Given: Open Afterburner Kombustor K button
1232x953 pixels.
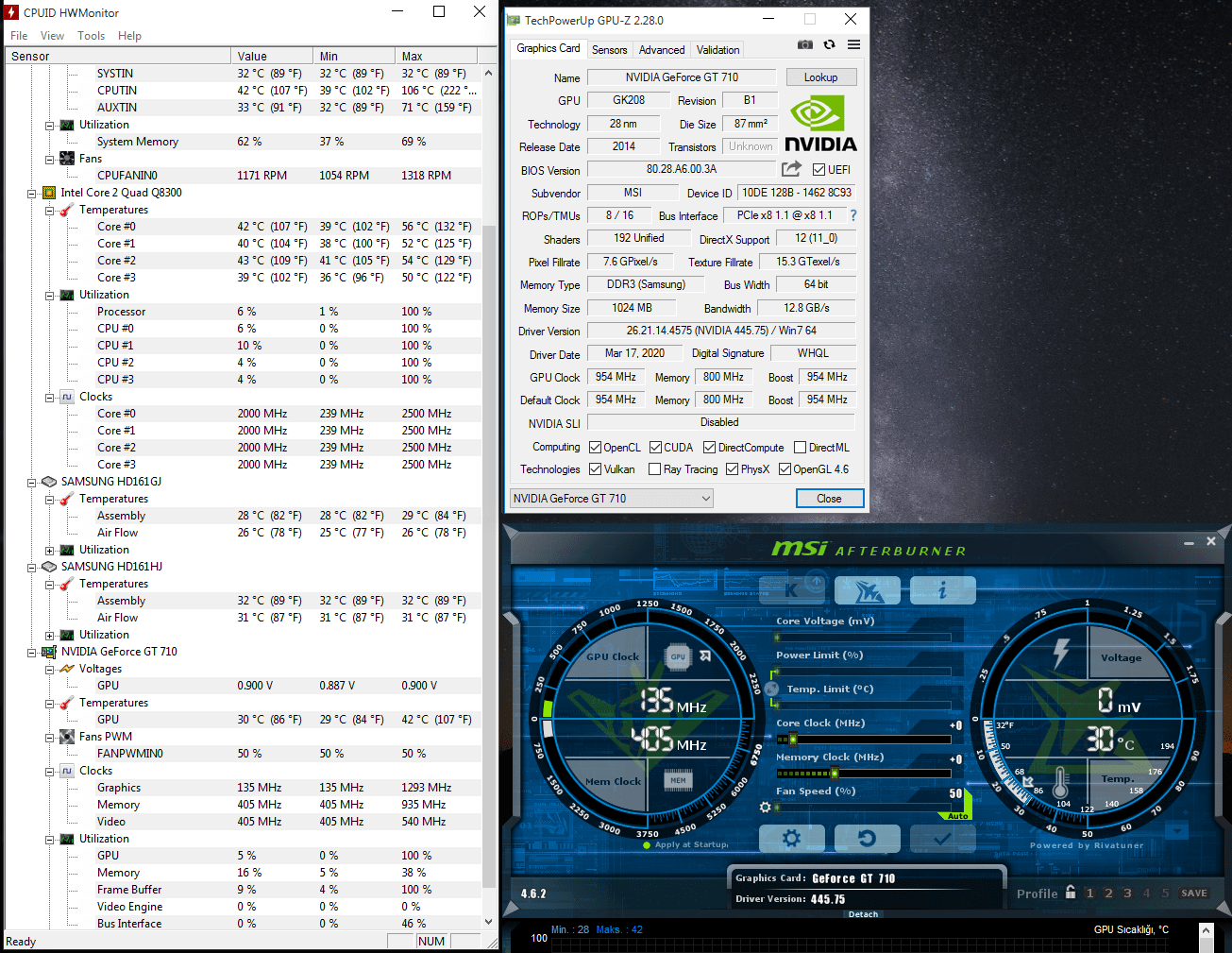Looking at the screenshot, I should point(791,590).
